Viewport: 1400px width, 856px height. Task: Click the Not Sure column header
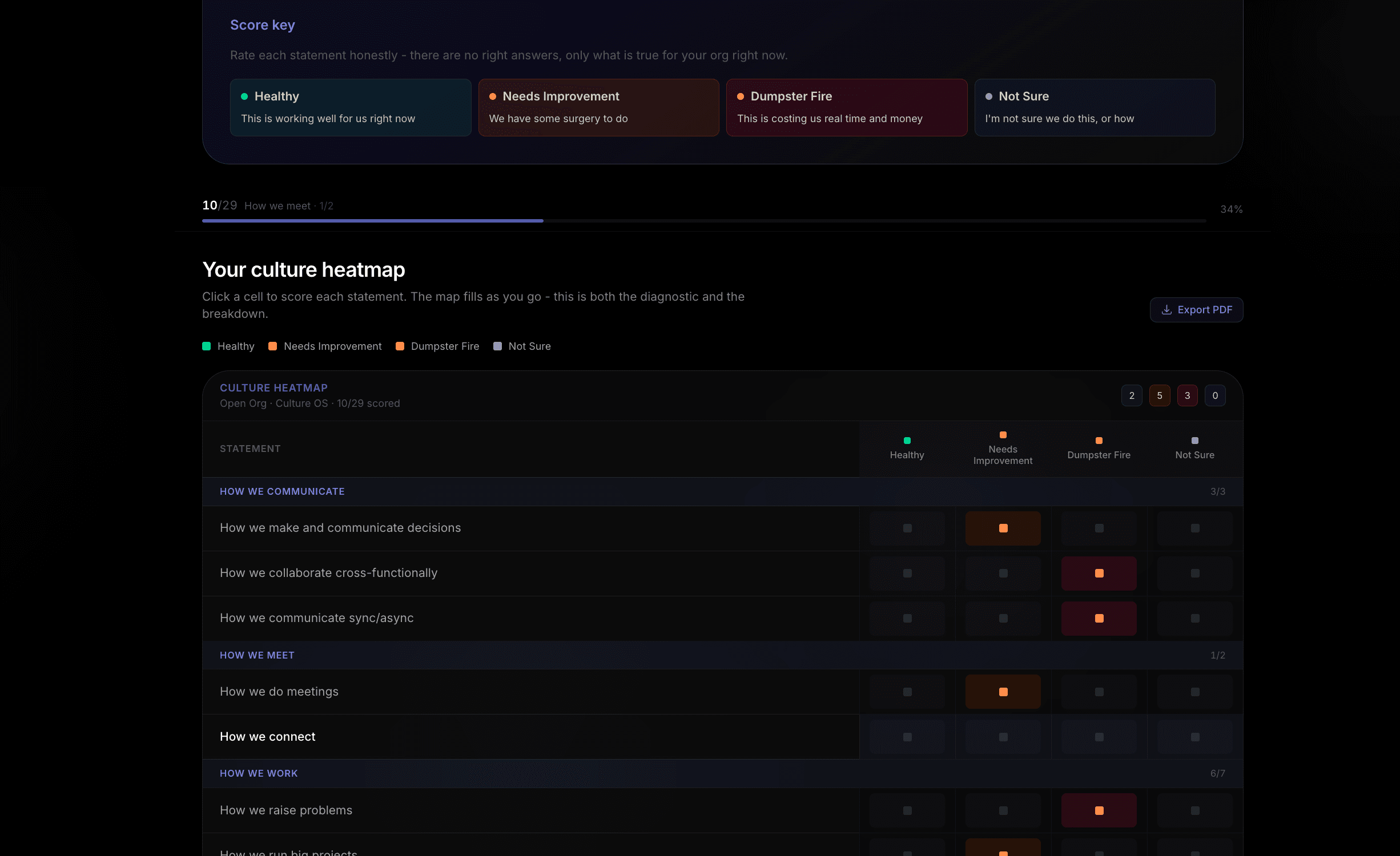coord(1195,449)
